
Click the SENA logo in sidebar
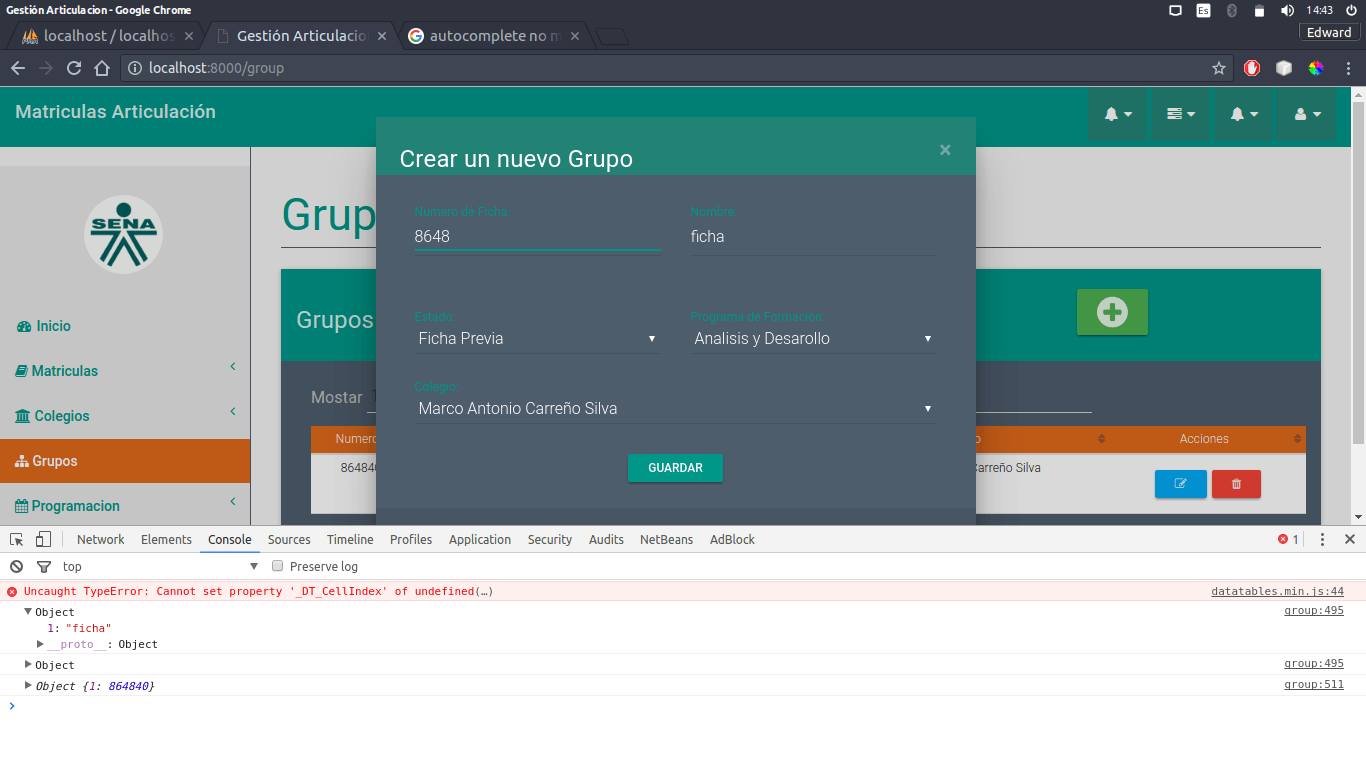(x=123, y=233)
